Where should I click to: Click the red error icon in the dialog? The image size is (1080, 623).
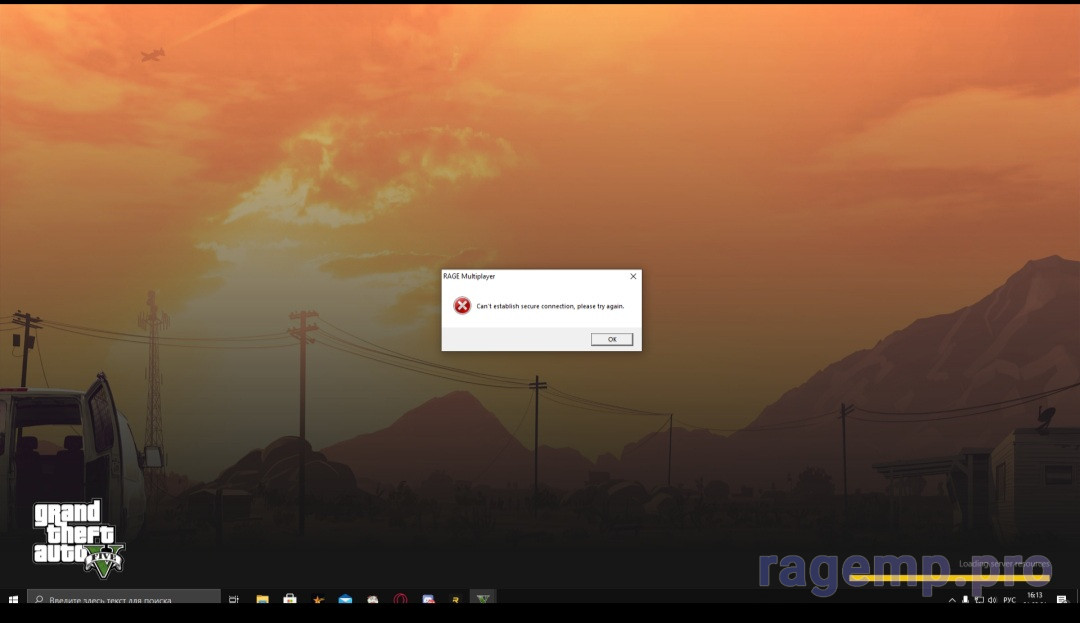click(462, 306)
